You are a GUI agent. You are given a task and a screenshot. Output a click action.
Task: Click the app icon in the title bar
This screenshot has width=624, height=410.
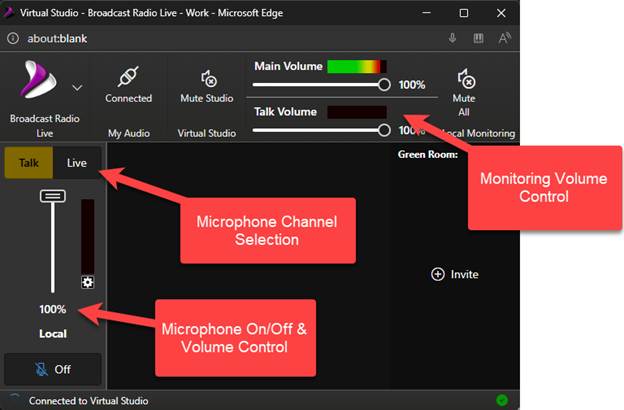pos(8,12)
